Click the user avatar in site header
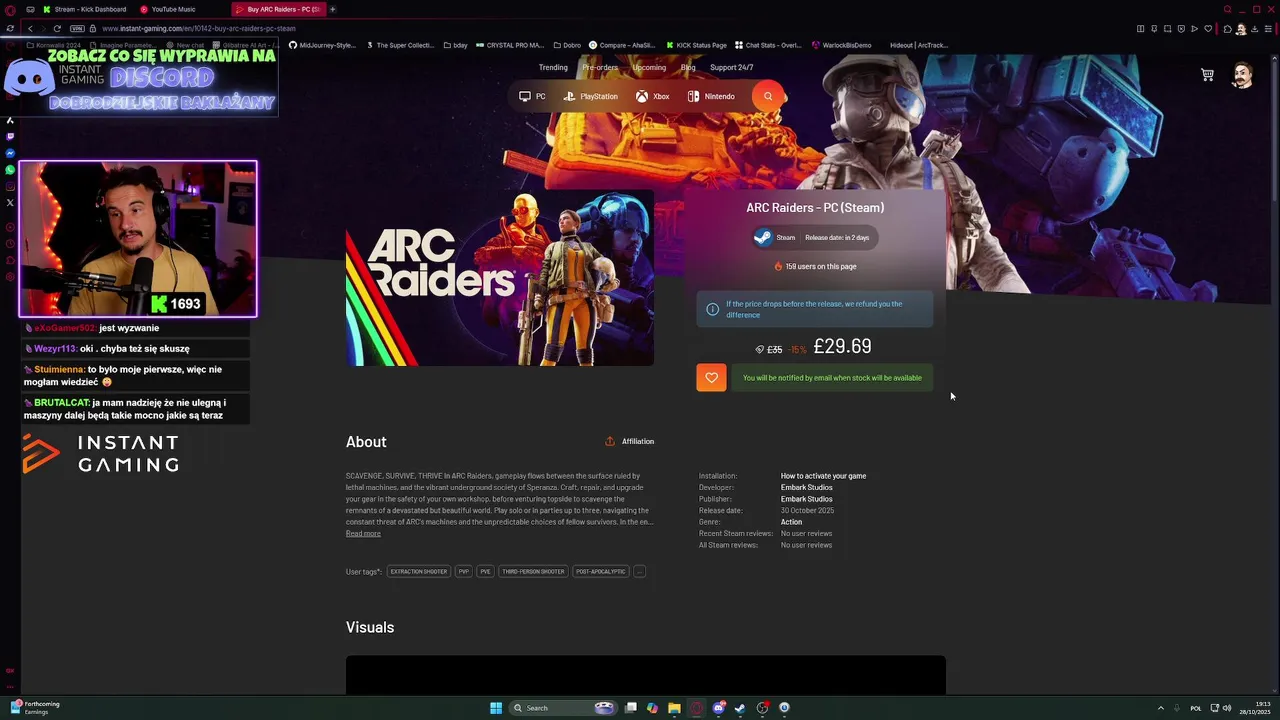 (1242, 75)
